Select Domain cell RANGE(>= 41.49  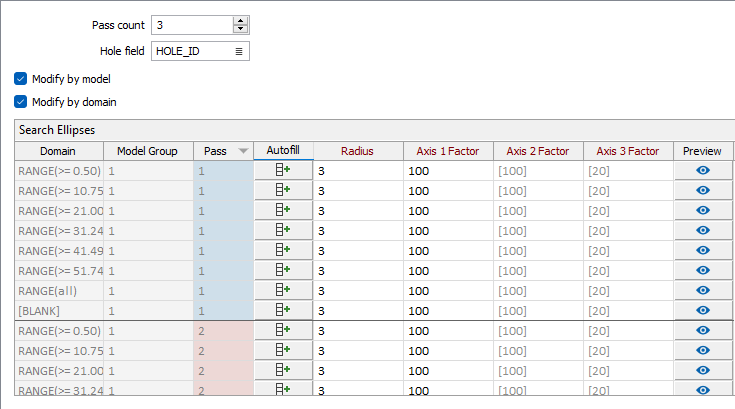coord(59,251)
